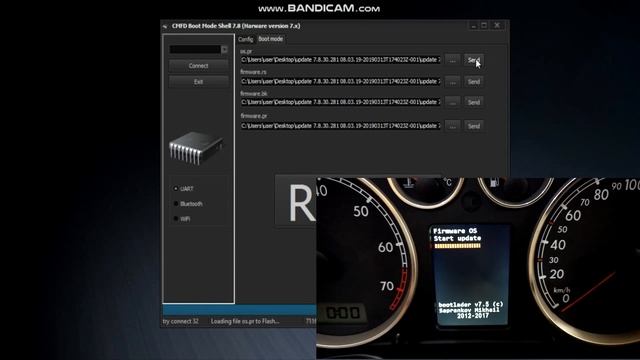Browse for firmware.rs file with ellipsis button
This screenshot has height=360, width=640.
(452, 82)
